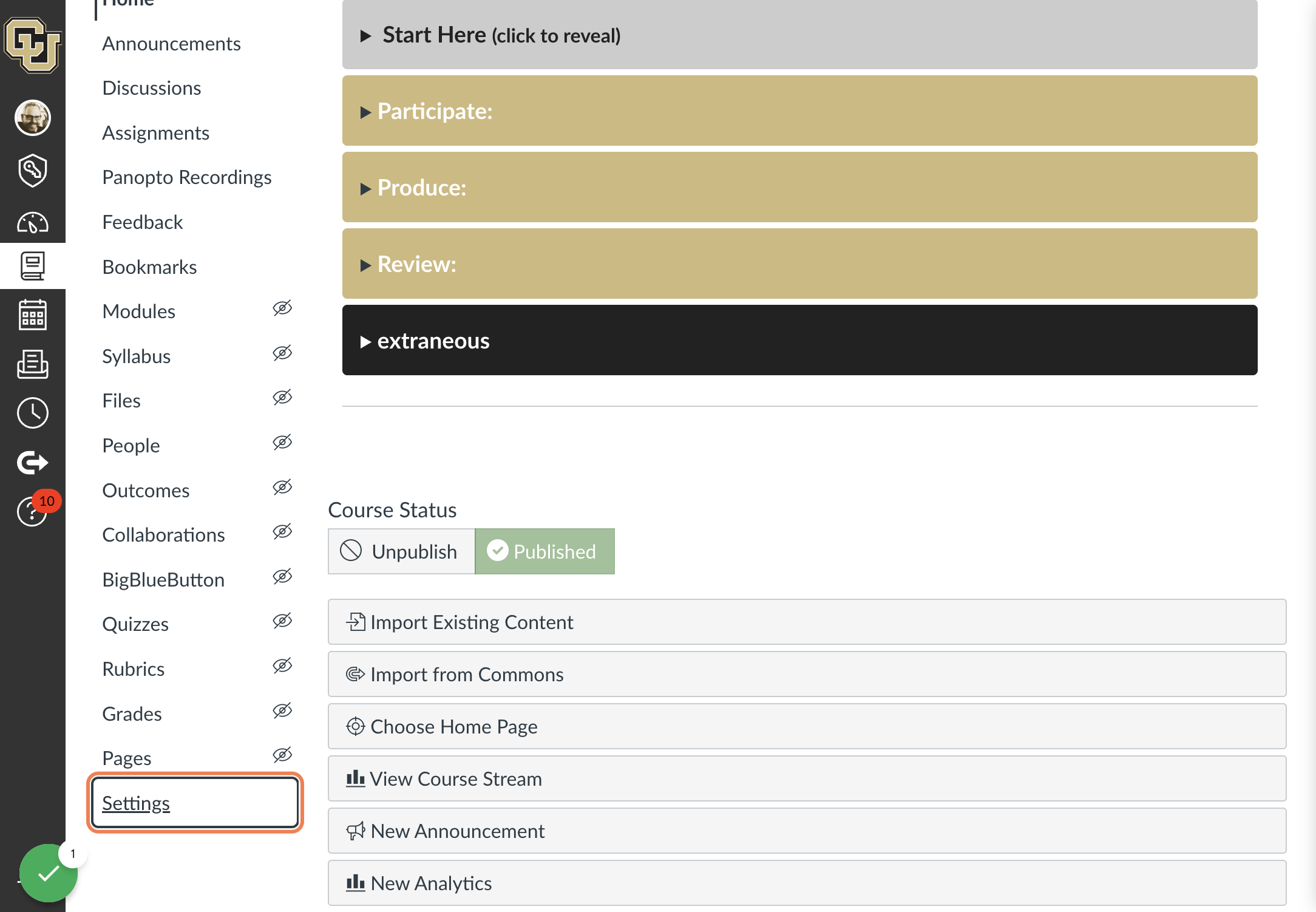
Task: Open Panopto Recordings in course menu
Action: 186,177
